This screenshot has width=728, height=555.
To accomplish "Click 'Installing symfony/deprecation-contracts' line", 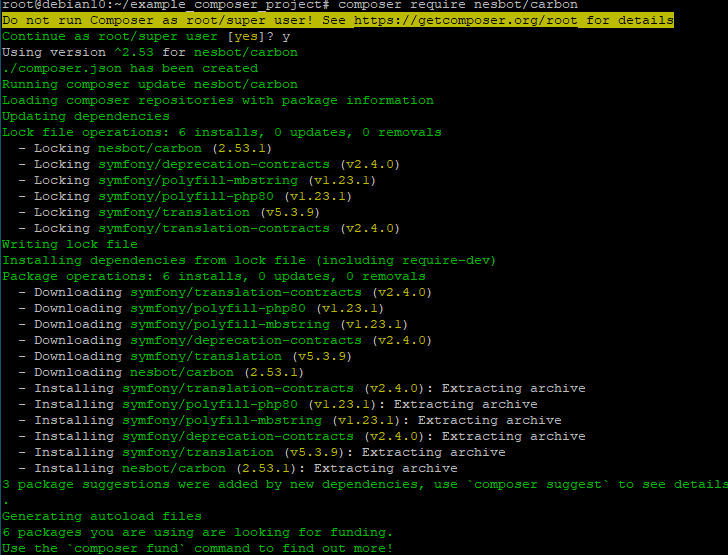I will click(x=302, y=437).
